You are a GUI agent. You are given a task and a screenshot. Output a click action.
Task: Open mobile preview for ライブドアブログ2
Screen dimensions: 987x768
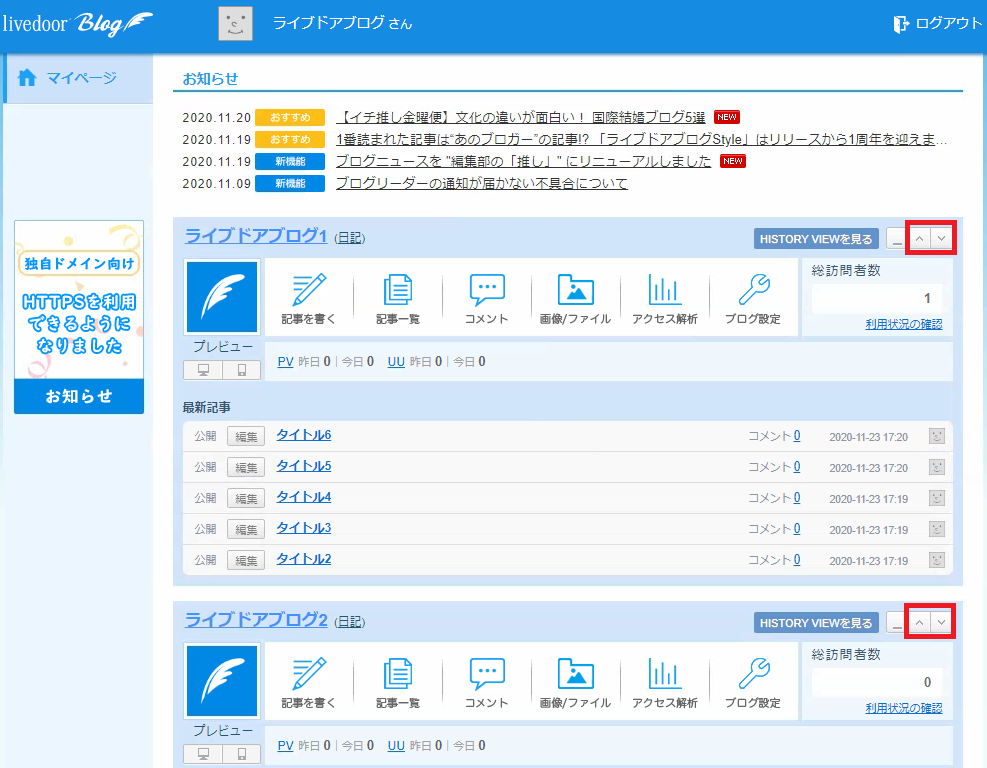(x=242, y=754)
